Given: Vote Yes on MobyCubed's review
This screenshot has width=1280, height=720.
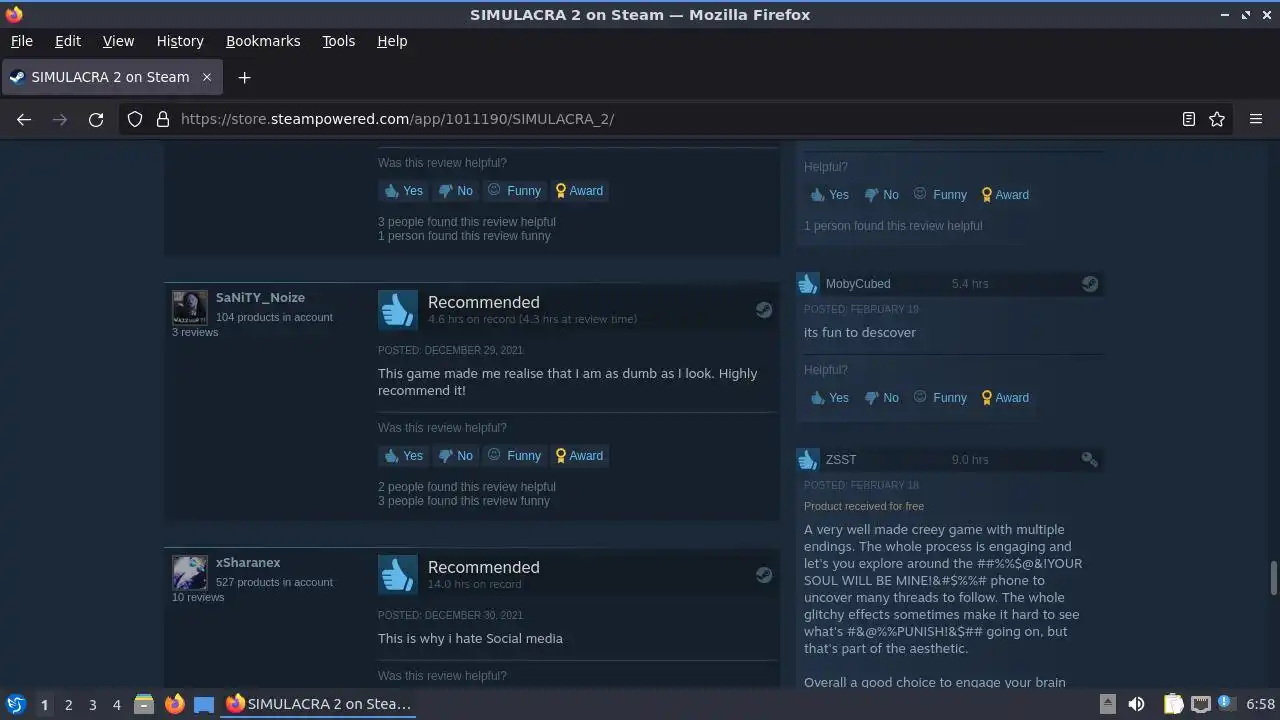Looking at the screenshot, I should click(829, 398).
